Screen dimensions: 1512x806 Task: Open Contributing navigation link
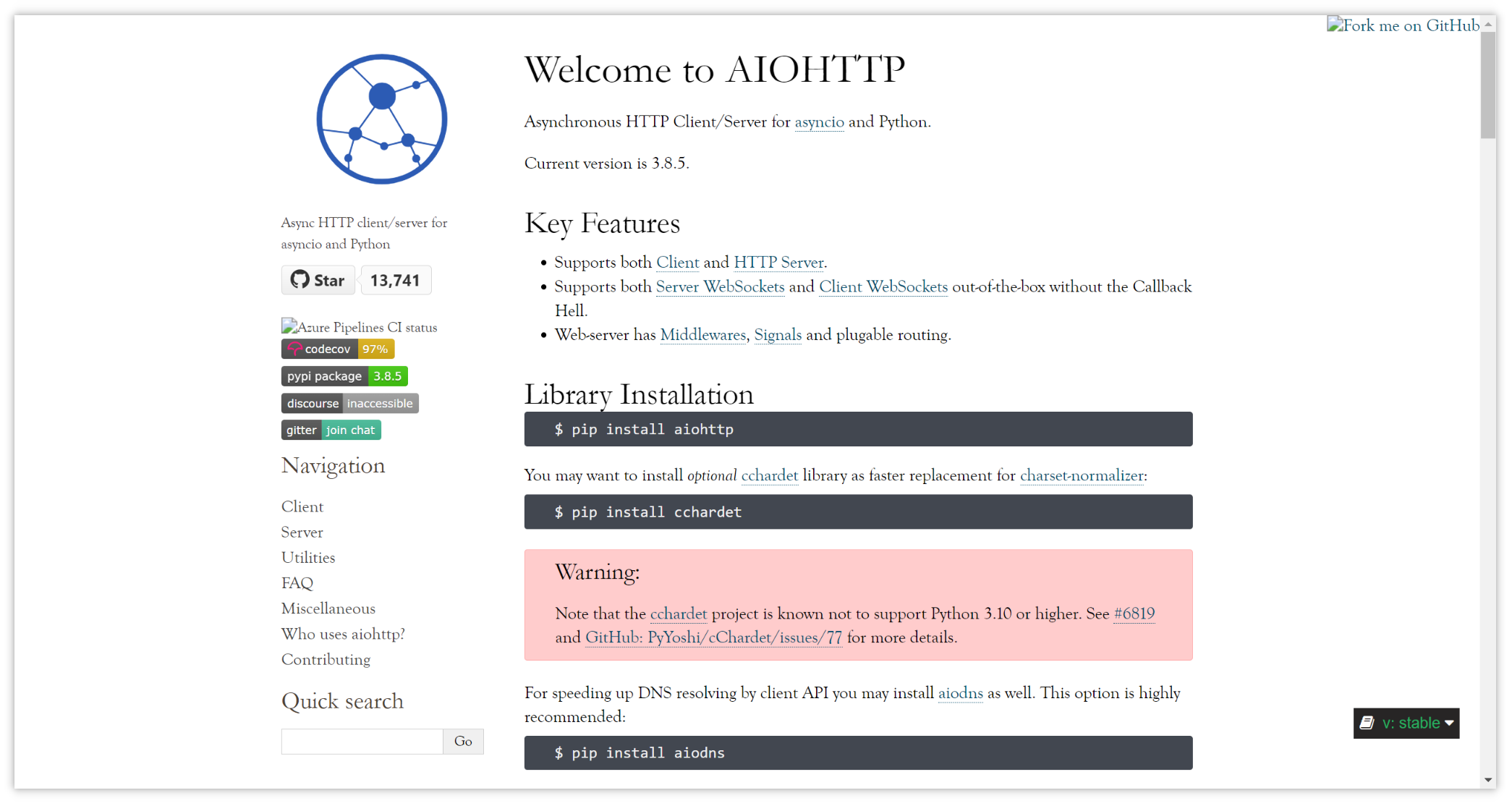tap(326, 659)
